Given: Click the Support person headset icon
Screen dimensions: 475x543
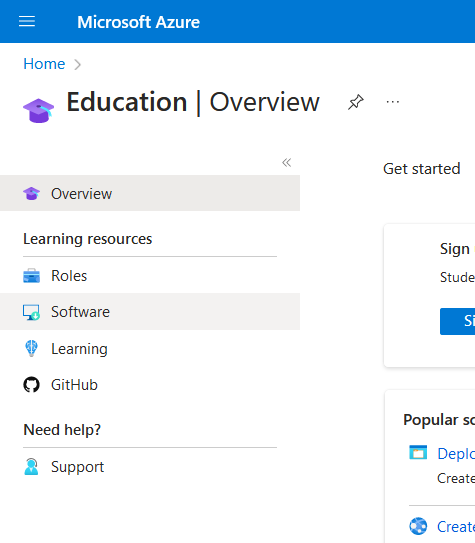Looking at the screenshot, I should click(x=32, y=467).
